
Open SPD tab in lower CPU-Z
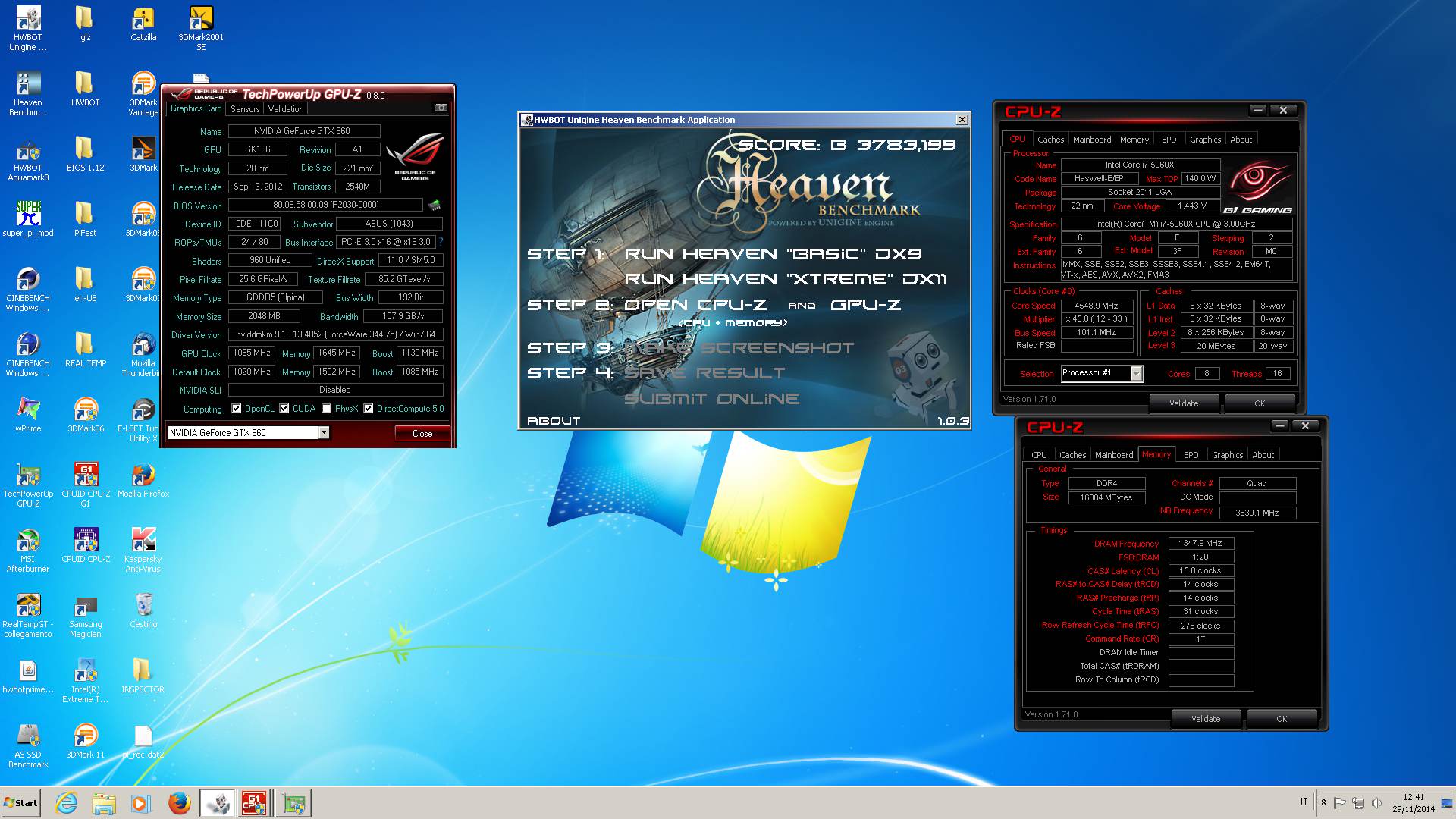click(1191, 455)
